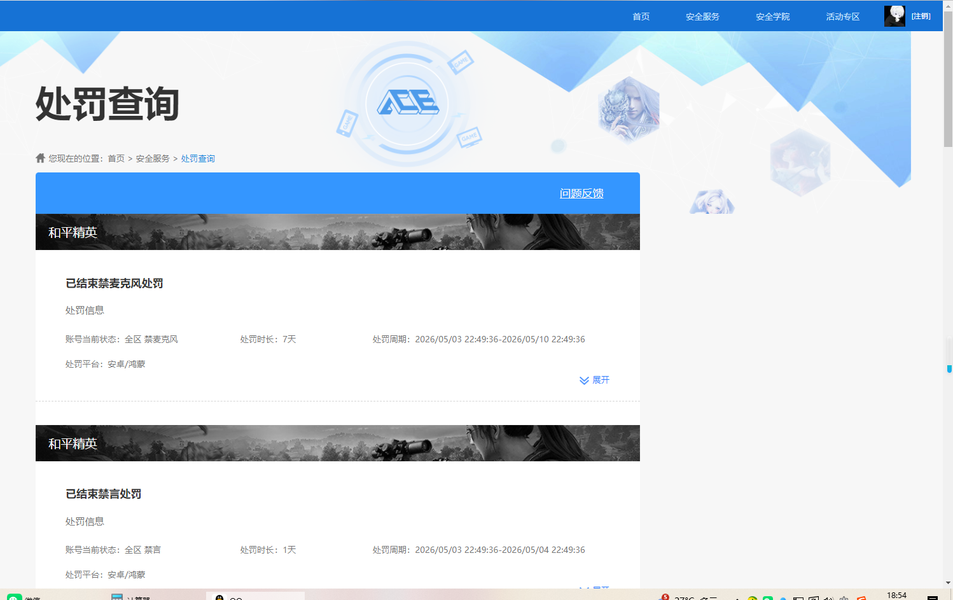The height and width of the screenshot is (600, 953).
Task: Click the 已结束禁言处罚 heading
Action: point(103,494)
